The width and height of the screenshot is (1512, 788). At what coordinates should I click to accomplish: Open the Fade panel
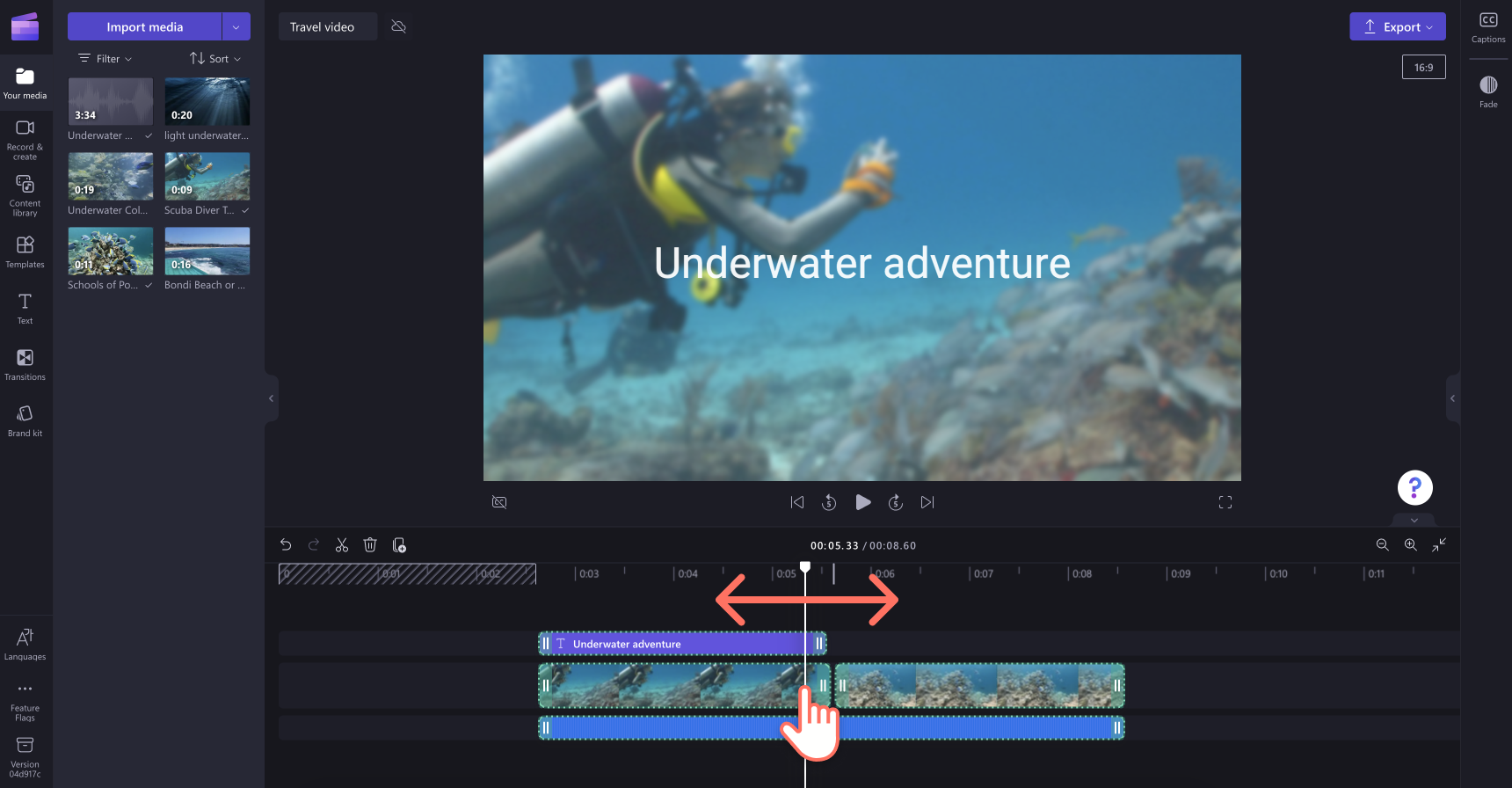tap(1488, 91)
